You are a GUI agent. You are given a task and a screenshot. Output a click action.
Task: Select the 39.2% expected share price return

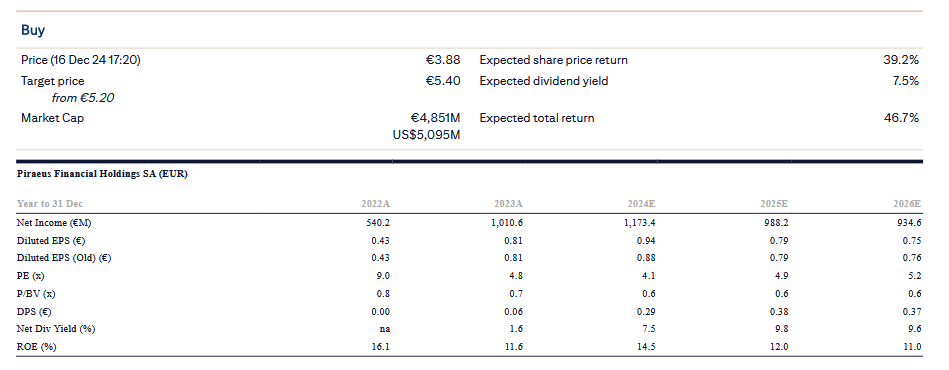tap(901, 60)
